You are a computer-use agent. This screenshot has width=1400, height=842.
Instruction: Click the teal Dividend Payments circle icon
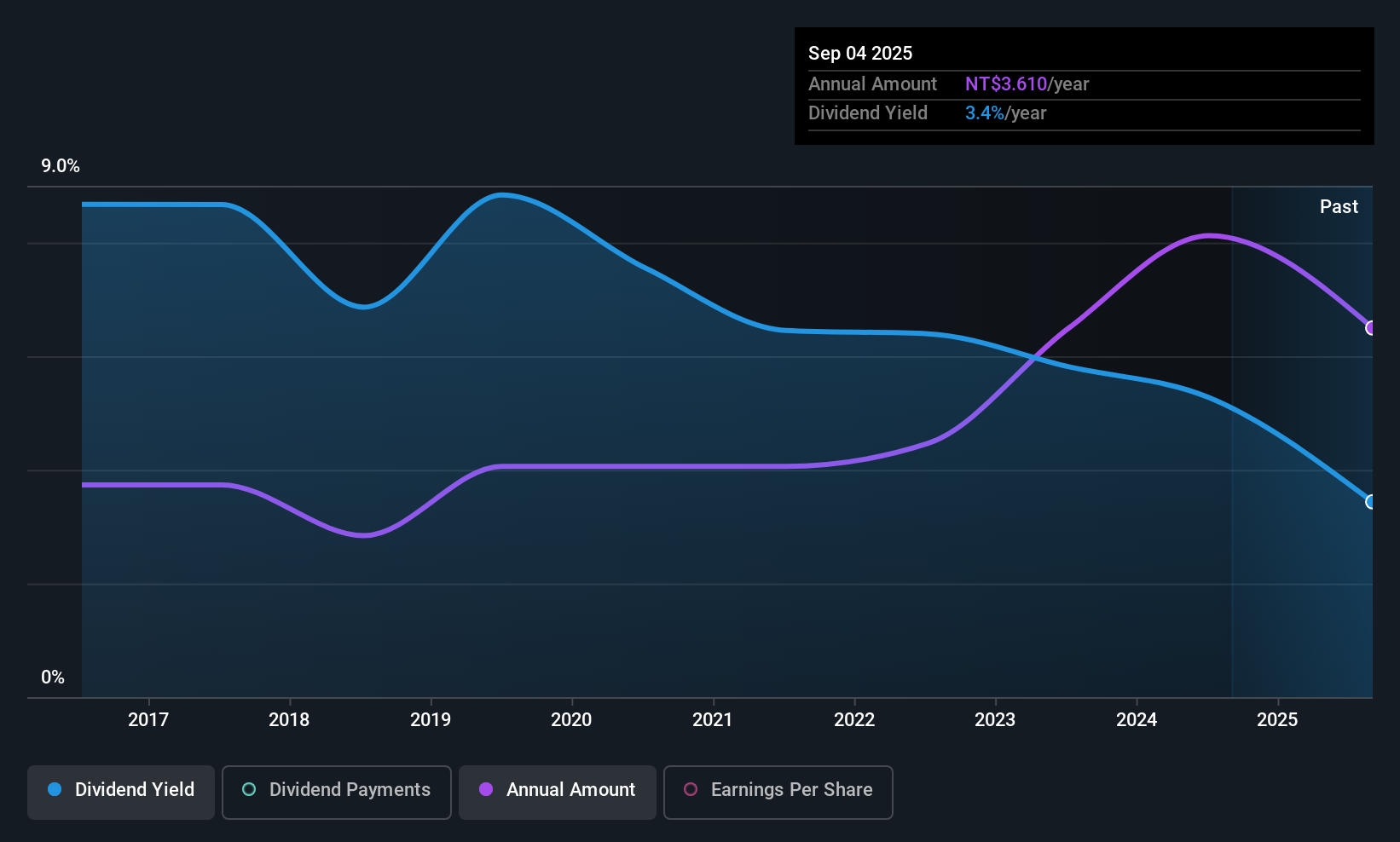[x=248, y=789]
